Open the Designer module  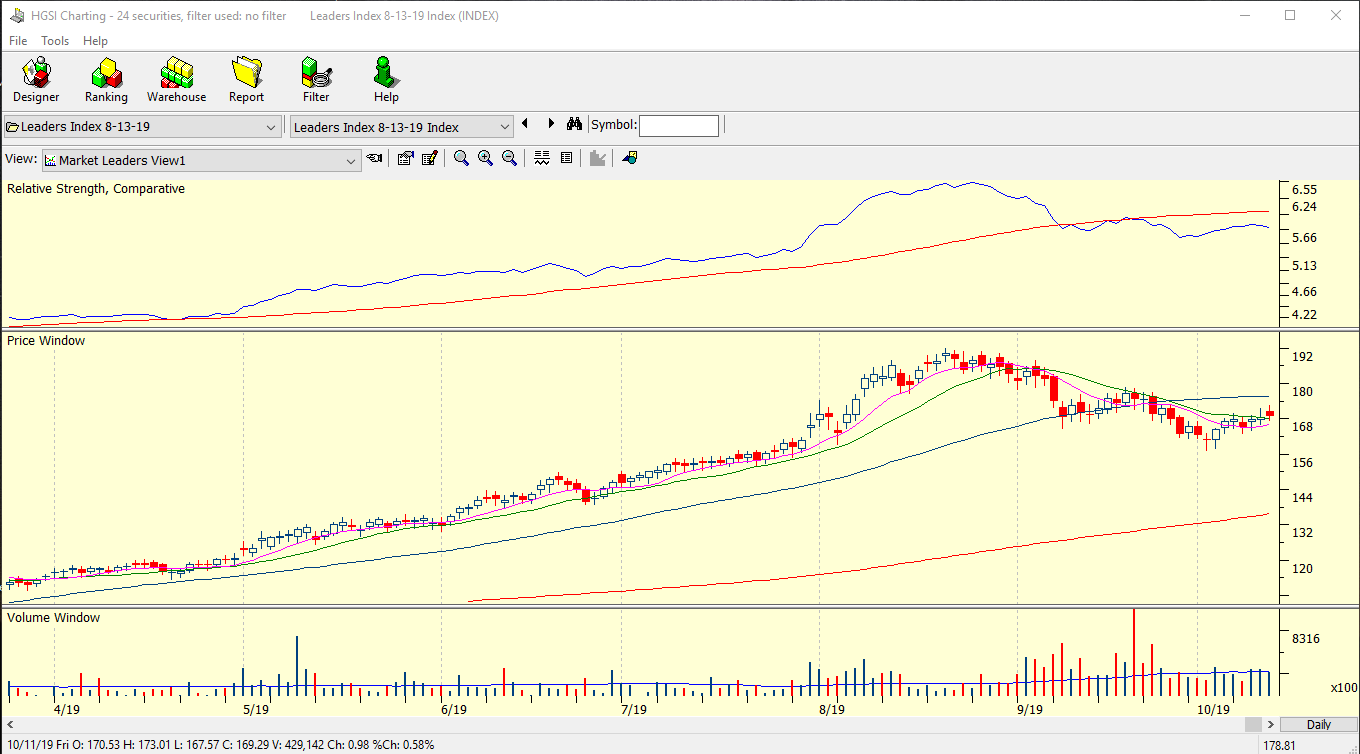point(36,80)
